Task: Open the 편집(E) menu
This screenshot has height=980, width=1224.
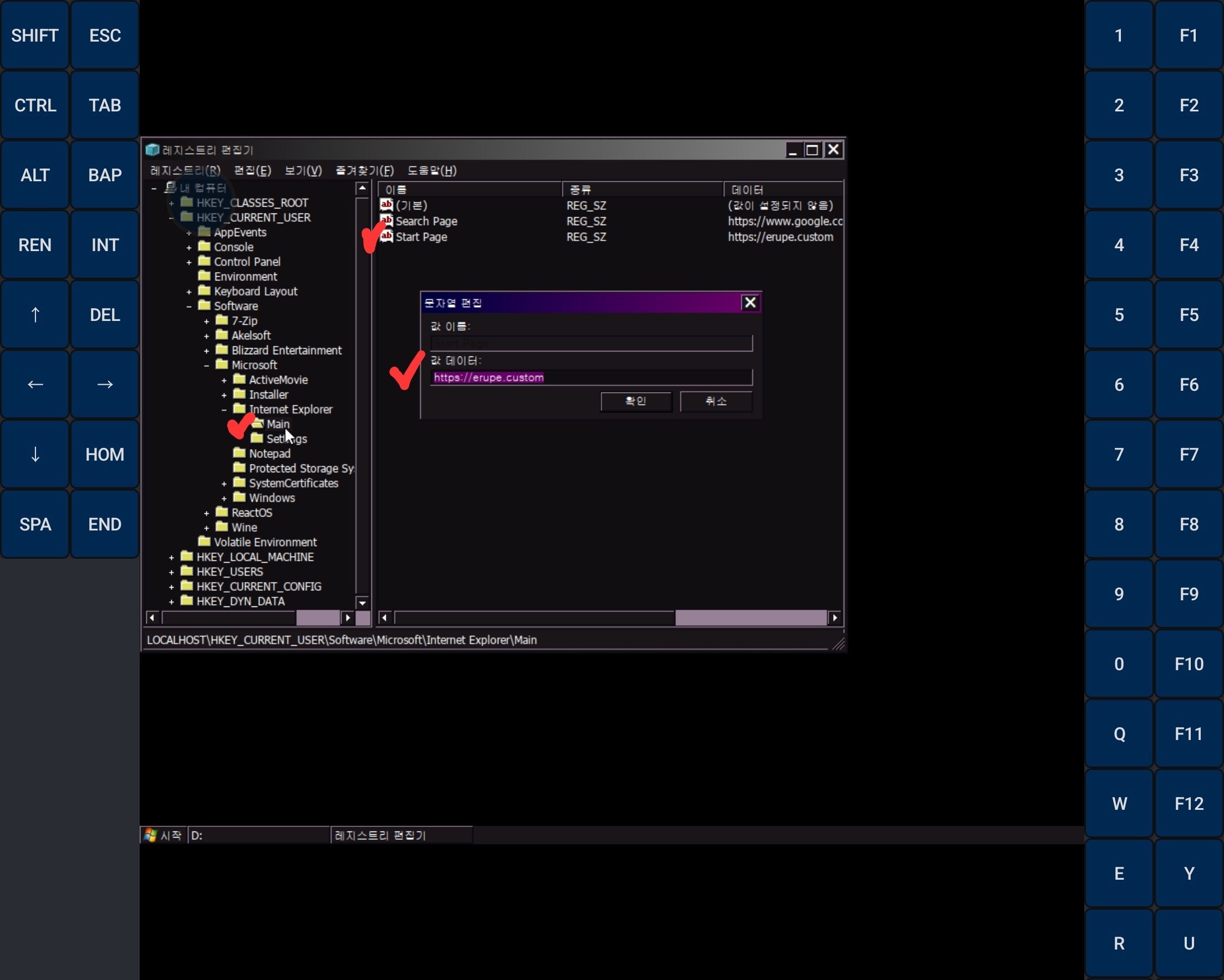Action: pyautogui.click(x=252, y=170)
